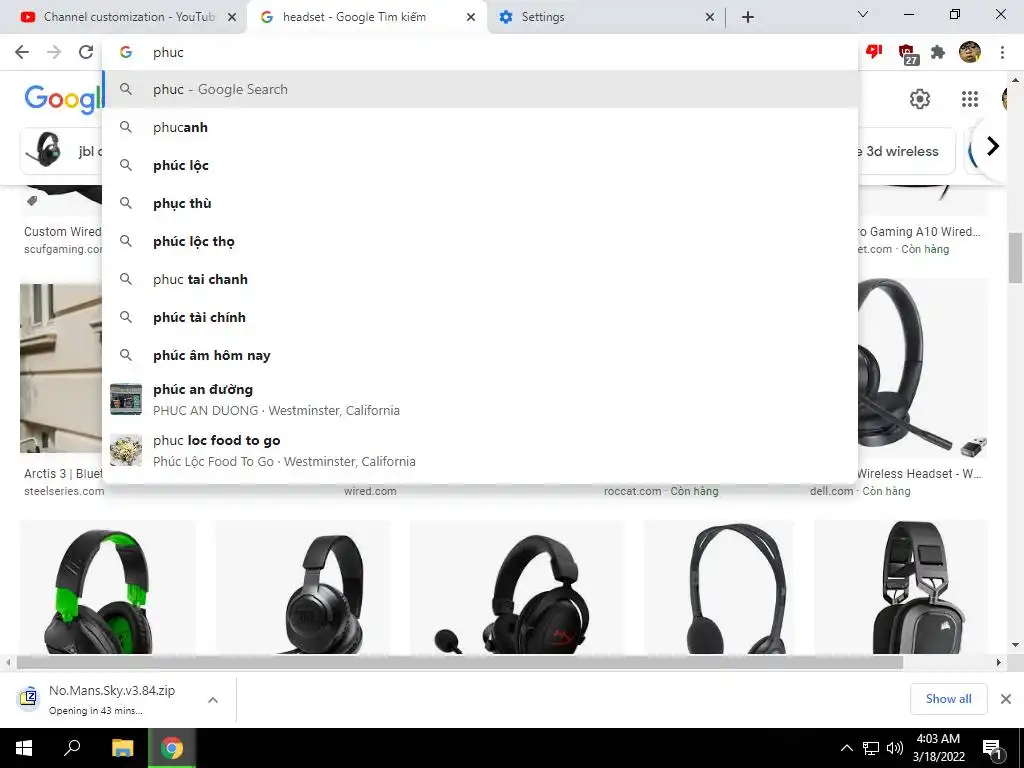Screen dimensions: 1024x768
Task: Open the Chrome three-dot menu
Action: coord(1002,52)
